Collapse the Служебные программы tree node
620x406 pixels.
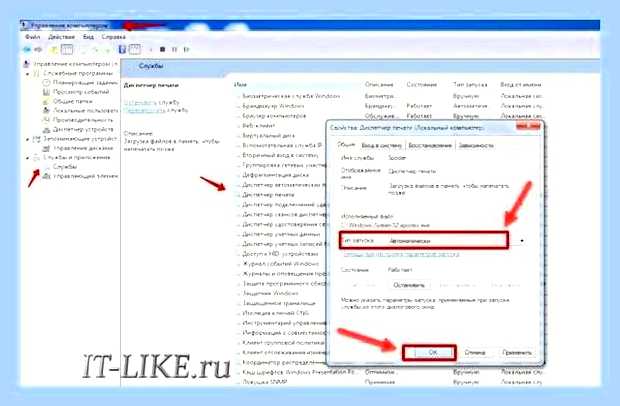[x=28, y=74]
